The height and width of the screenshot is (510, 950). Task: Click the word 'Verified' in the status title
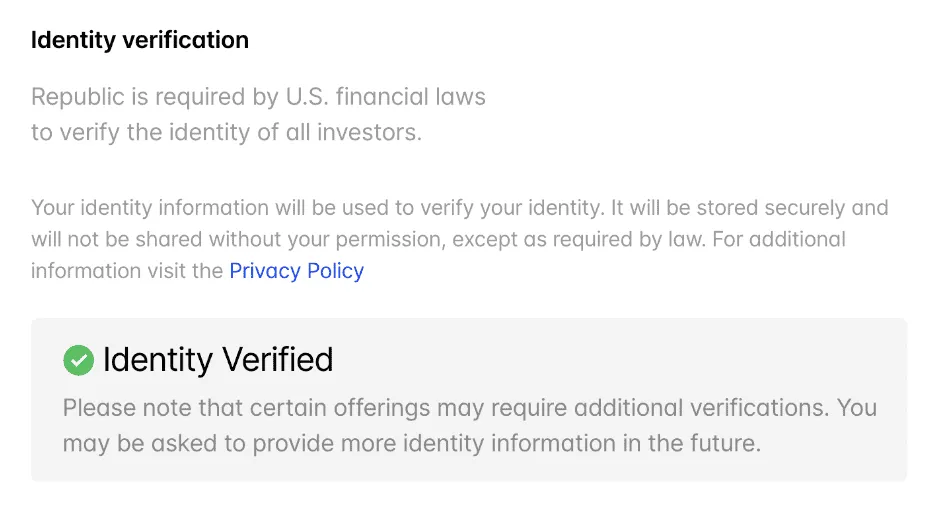[x=278, y=360]
